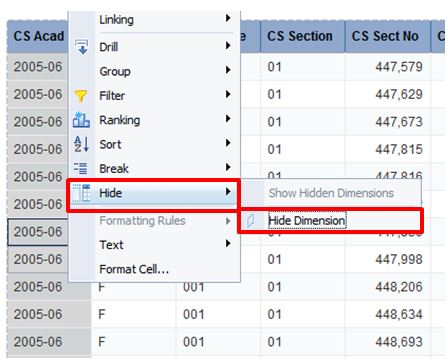Expand the arrow next to Drill

(228, 45)
